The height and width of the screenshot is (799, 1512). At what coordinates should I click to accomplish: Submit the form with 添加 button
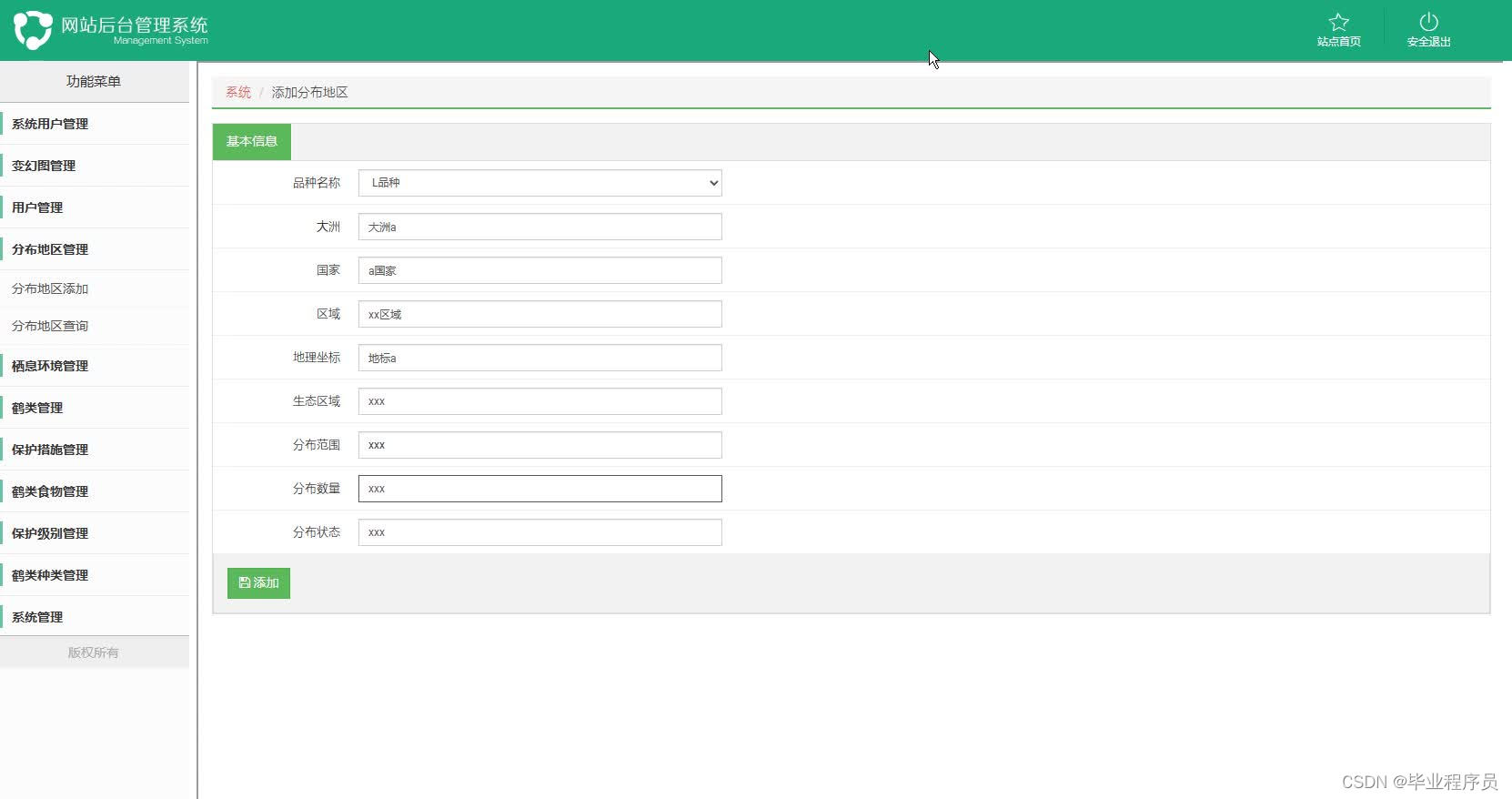[x=258, y=583]
